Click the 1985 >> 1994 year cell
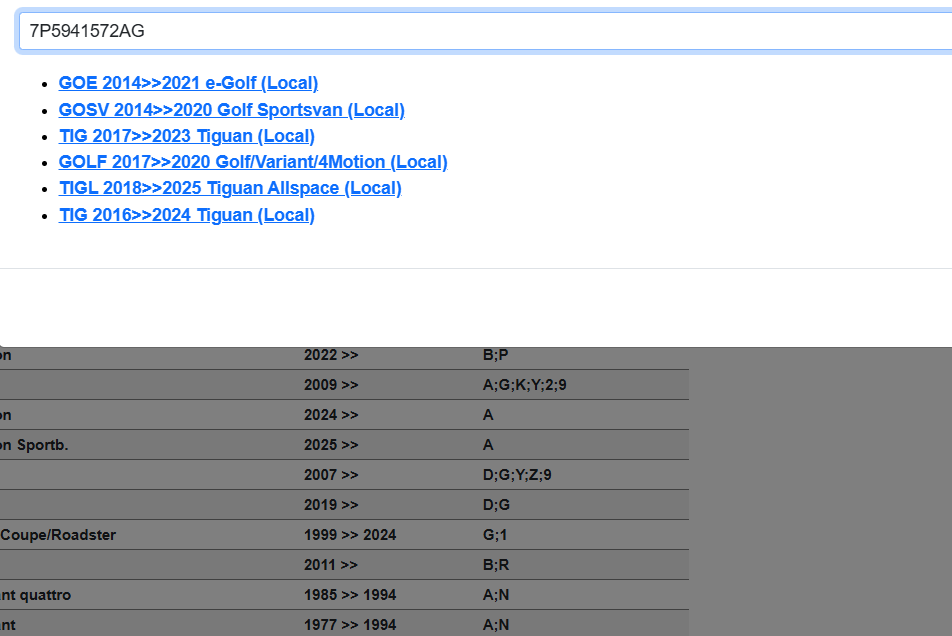Image resolution: width=952 pixels, height=636 pixels. (350, 595)
